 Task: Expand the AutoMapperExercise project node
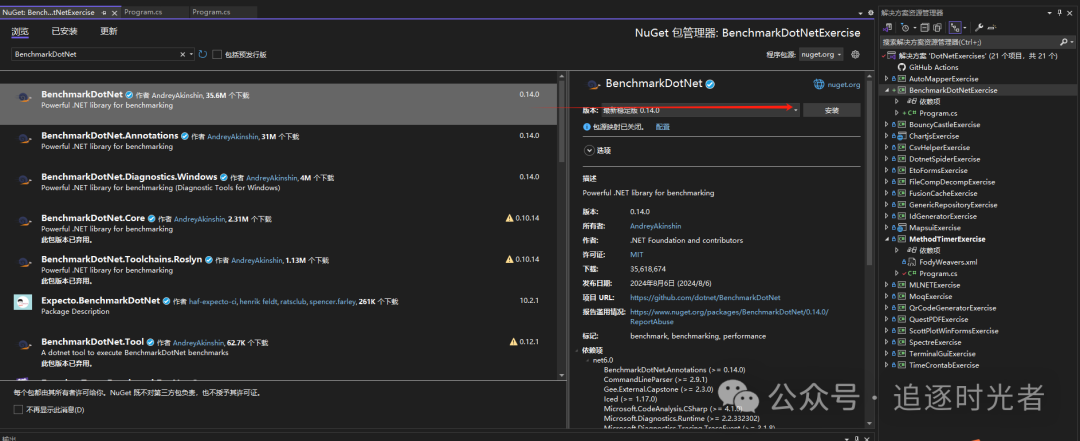[886, 79]
